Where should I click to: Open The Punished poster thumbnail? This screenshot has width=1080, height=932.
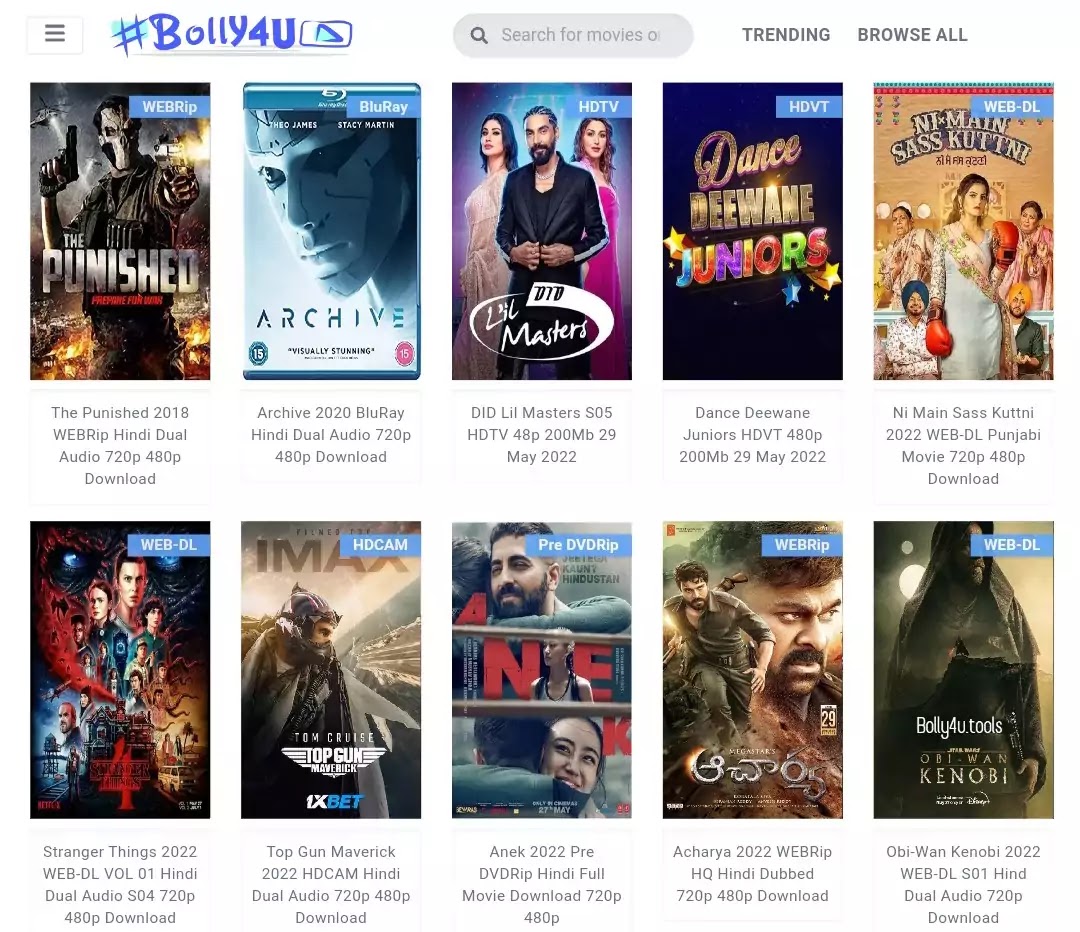coord(120,231)
